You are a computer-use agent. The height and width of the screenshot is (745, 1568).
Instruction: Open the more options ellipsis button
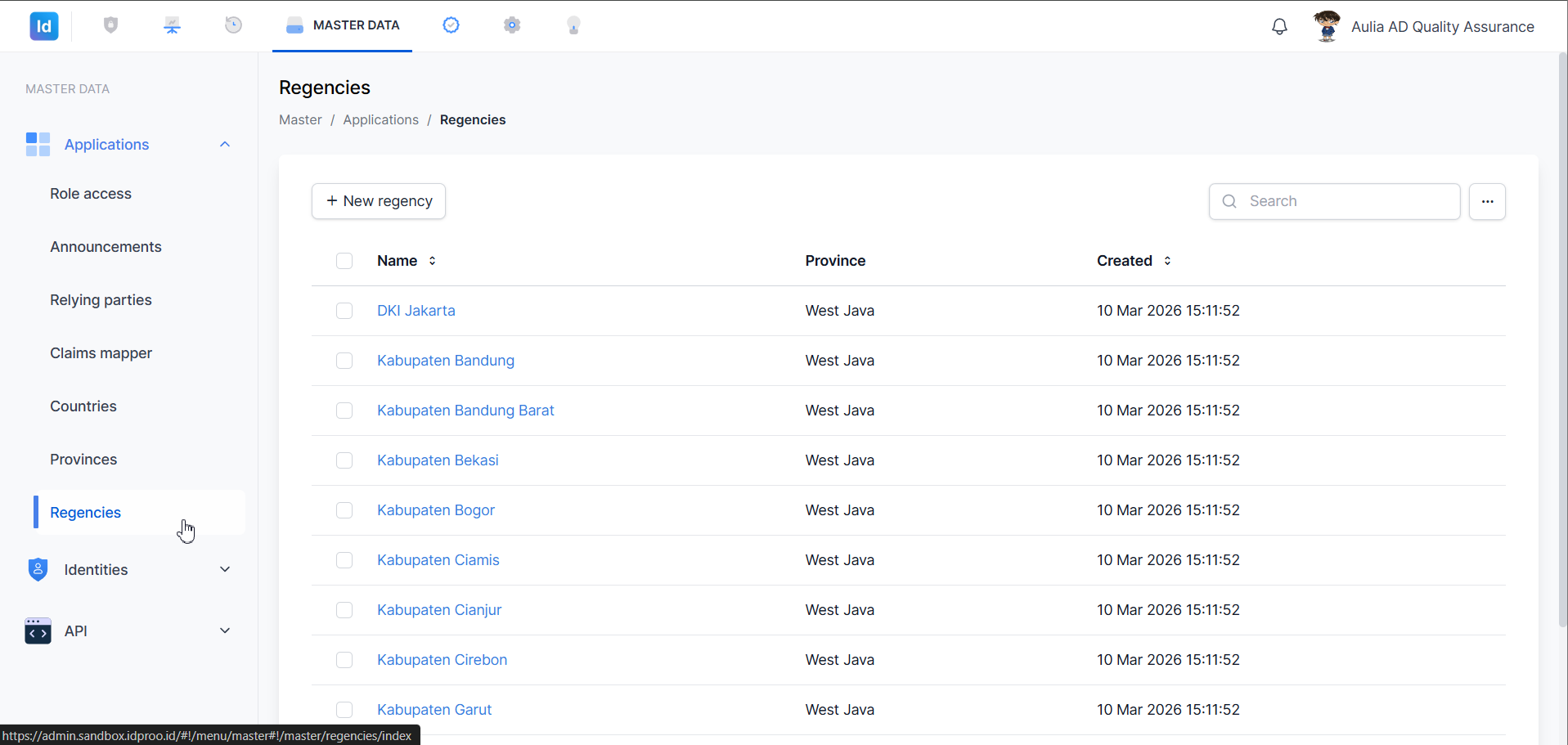click(x=1487, y=201)
